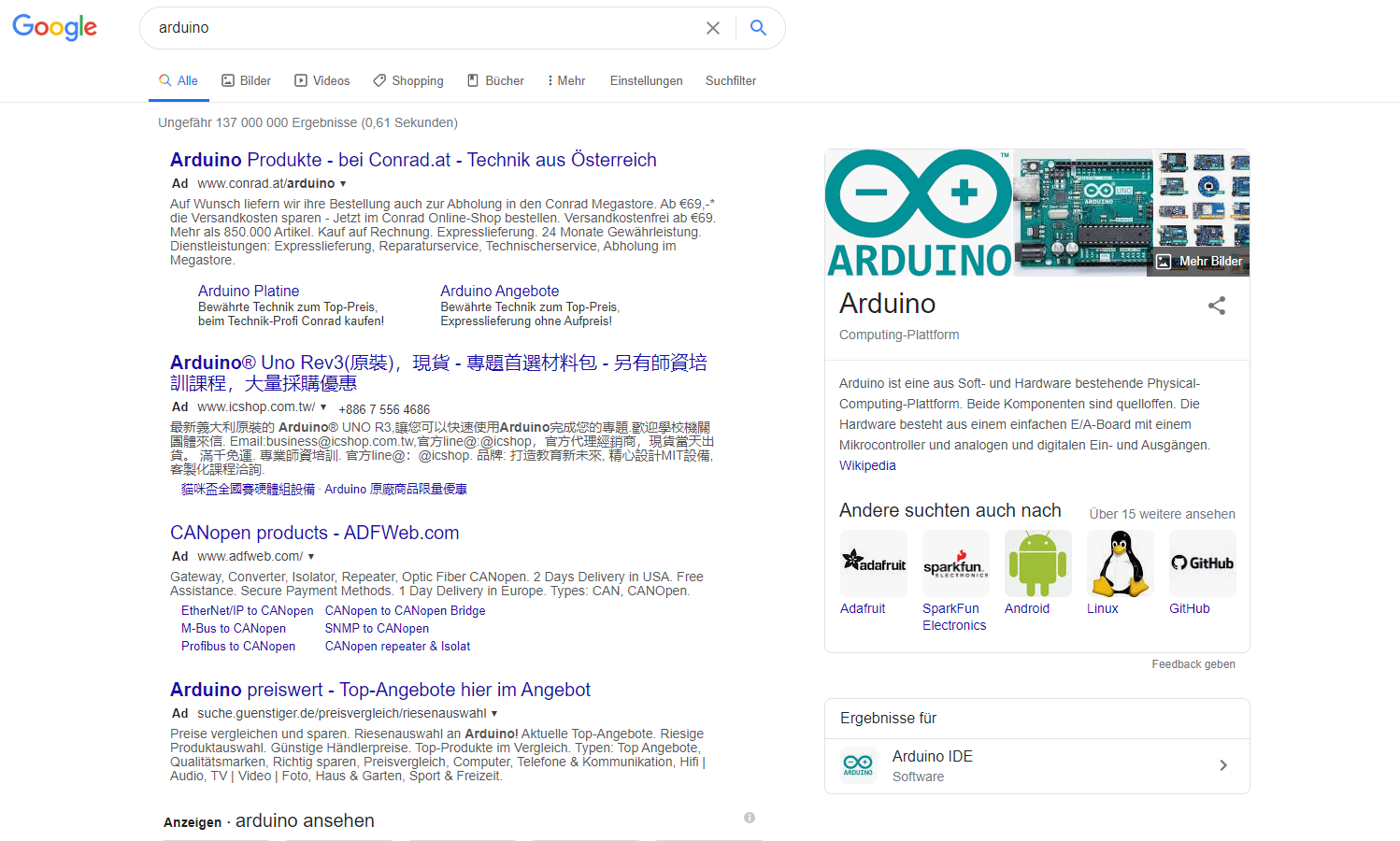Follow the Wikipedia link in knowledge panel

pos(867,465)
